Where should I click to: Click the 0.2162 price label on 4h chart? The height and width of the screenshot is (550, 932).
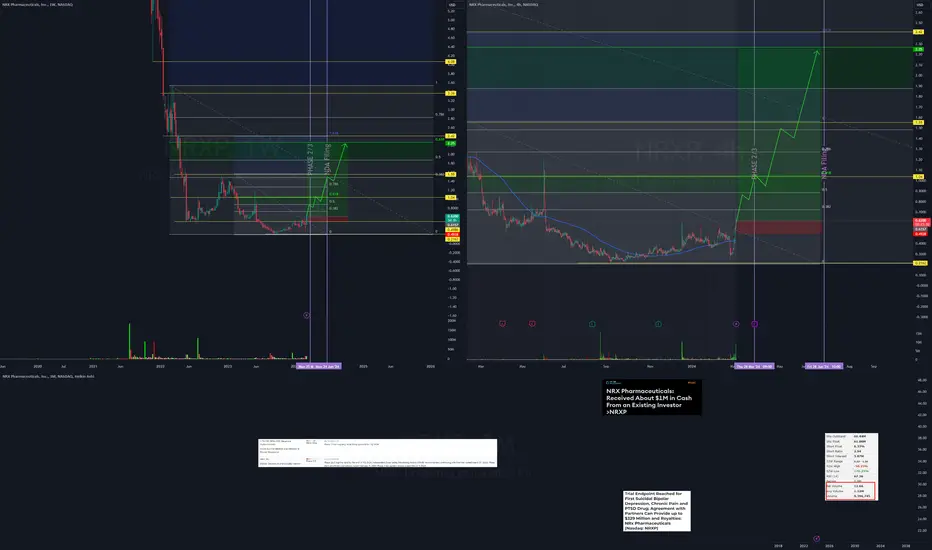(x=920, y=263)
